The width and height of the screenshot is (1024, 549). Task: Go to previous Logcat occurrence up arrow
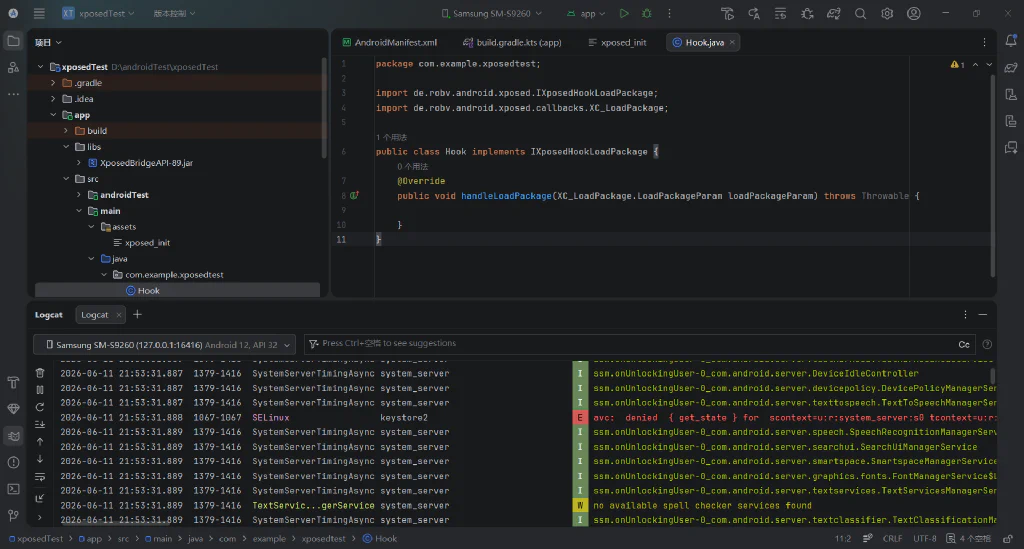[40, 442]
